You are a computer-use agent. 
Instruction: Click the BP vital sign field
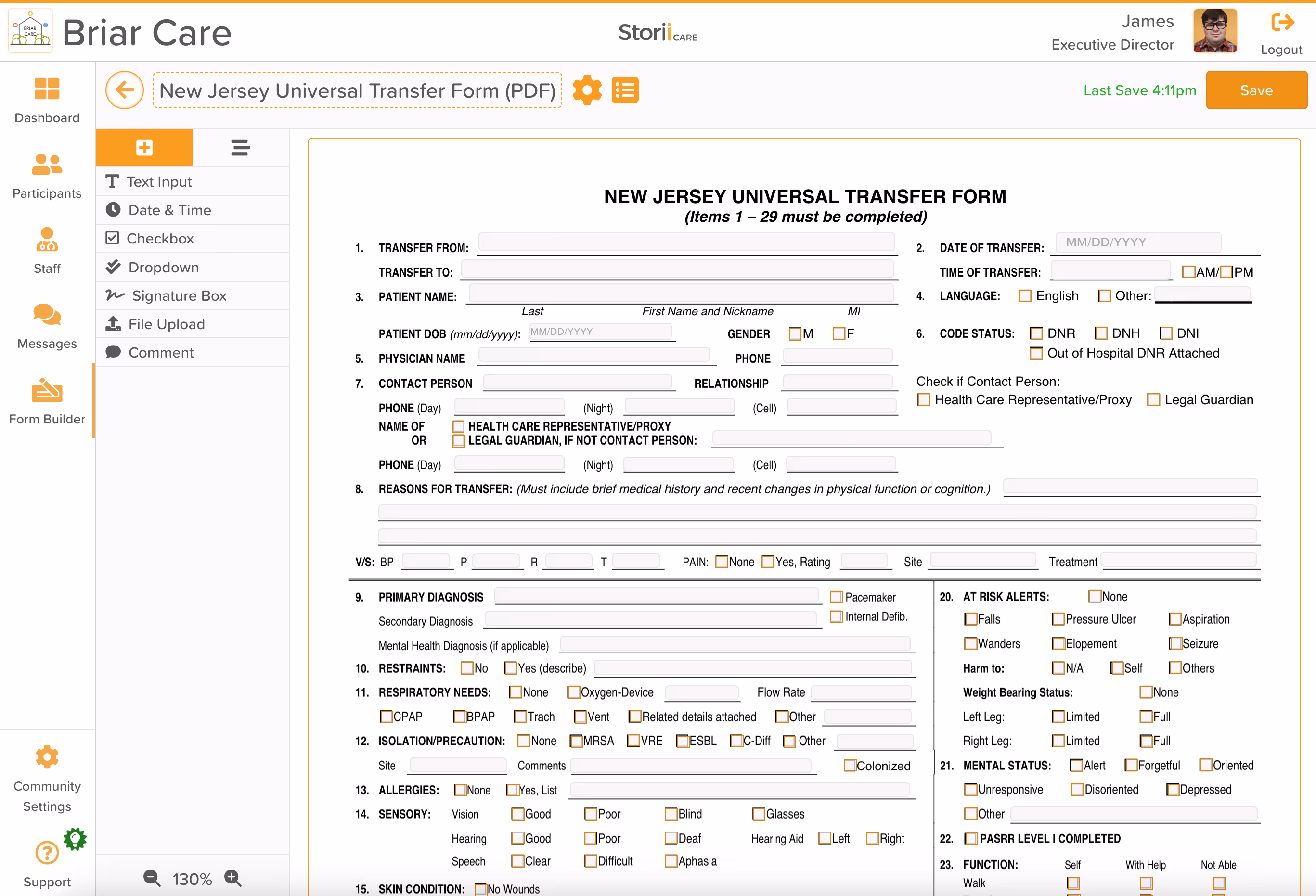425,561
